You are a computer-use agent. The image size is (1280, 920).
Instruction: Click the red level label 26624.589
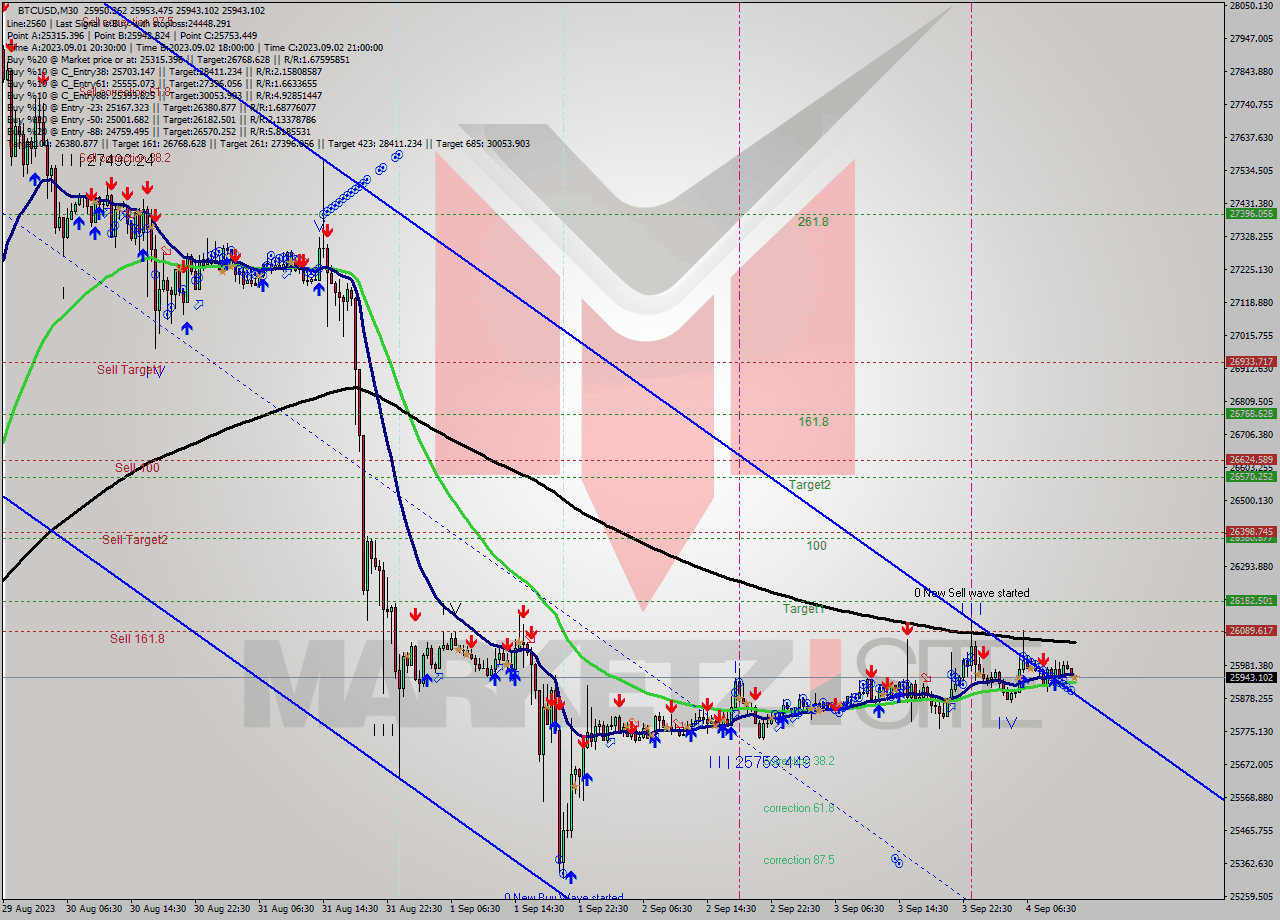1250,460
